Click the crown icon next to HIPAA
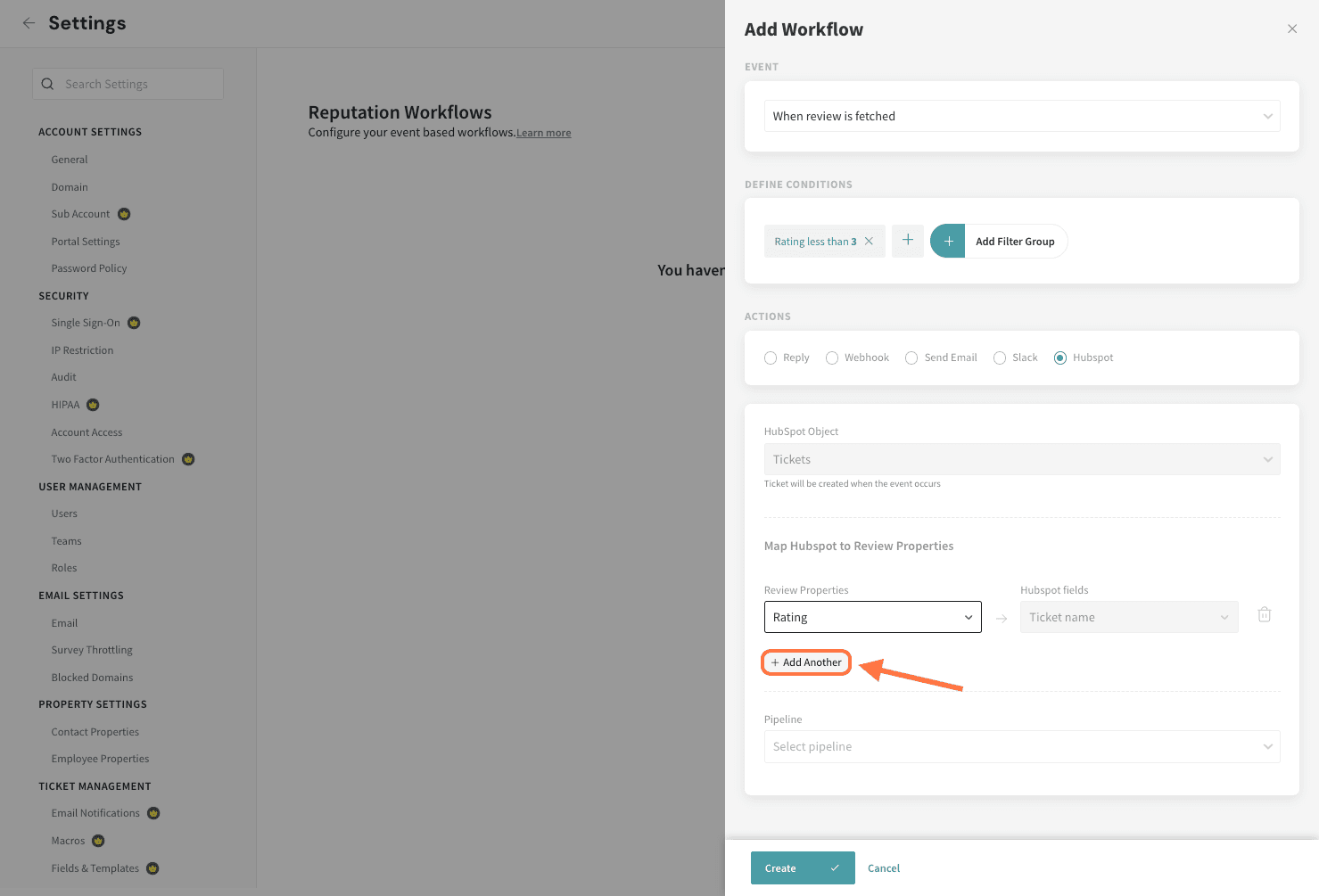Image resolution: width=1319 pixels, height=896 pixels. click(93, 405)
